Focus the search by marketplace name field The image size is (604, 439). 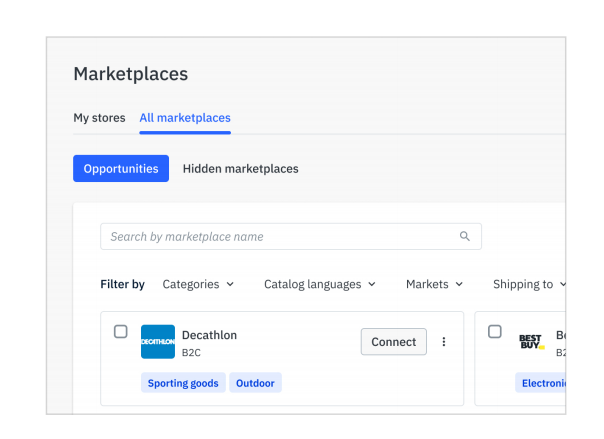[280, 237]
